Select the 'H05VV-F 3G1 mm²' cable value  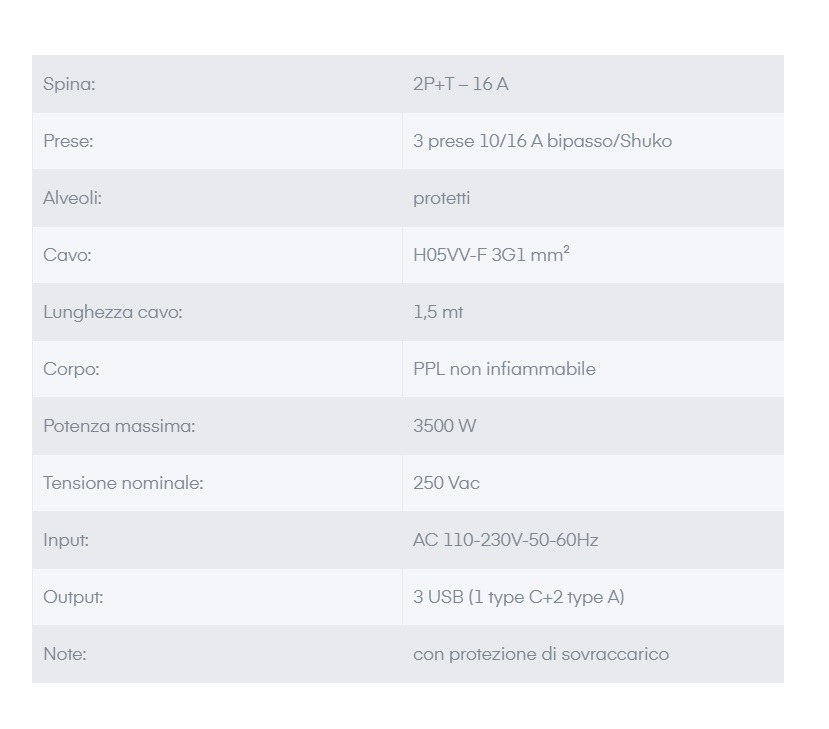click(491, 255)
